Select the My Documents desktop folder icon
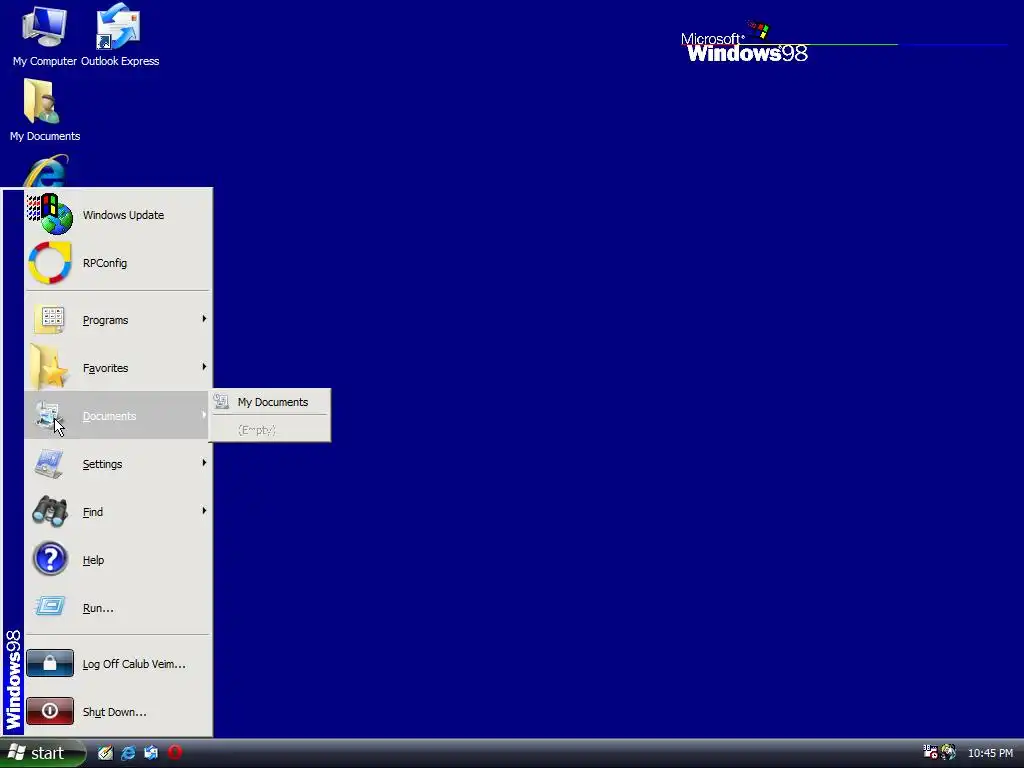1024x768 pixels. 44,110
